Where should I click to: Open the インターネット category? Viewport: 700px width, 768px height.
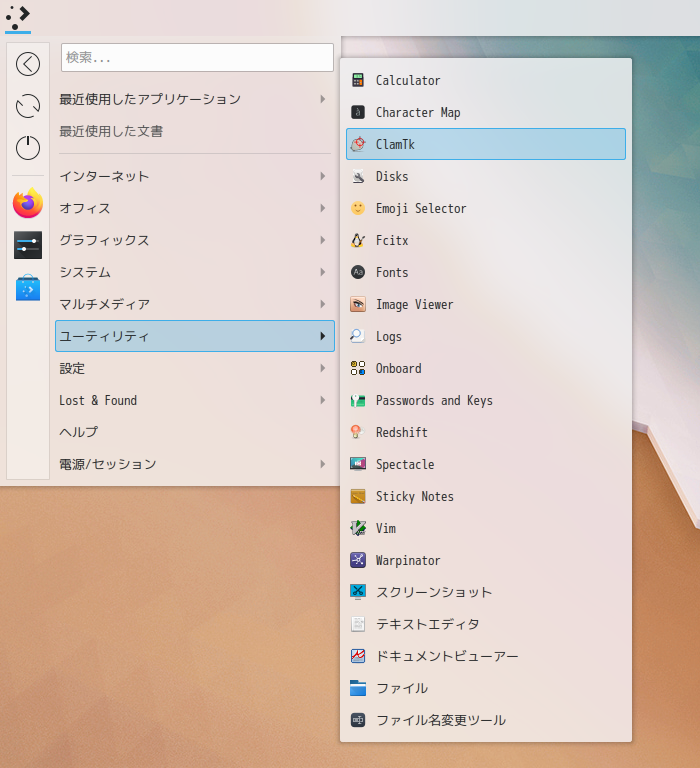coord(195,176)
